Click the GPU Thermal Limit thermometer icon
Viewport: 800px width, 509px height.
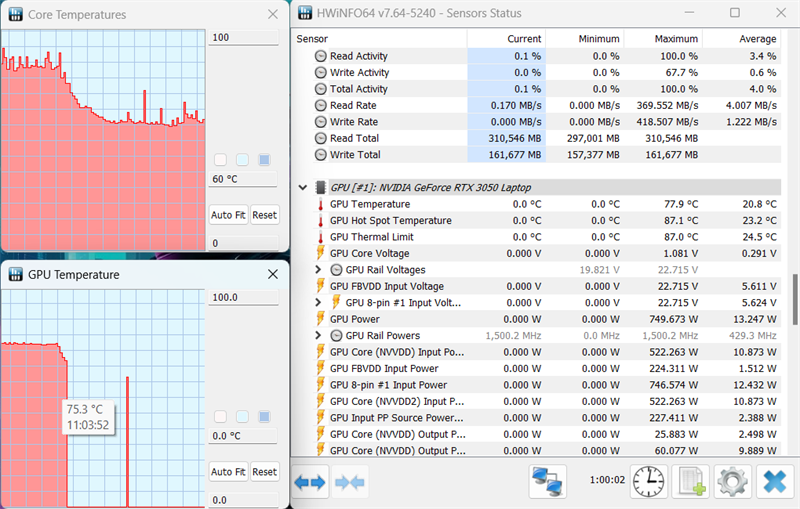[x=320, y=237]
